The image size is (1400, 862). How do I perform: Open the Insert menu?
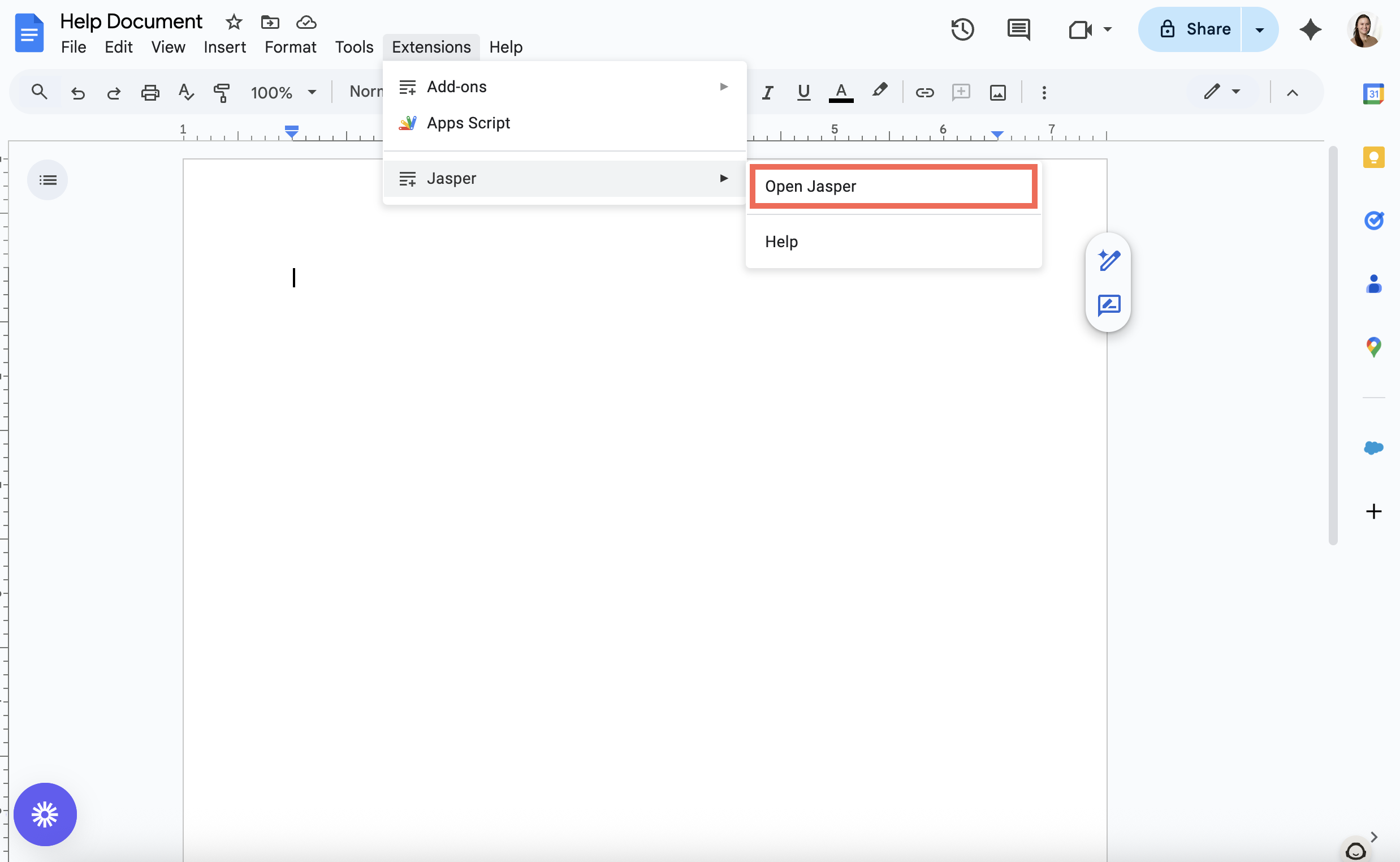coord(224,47)
